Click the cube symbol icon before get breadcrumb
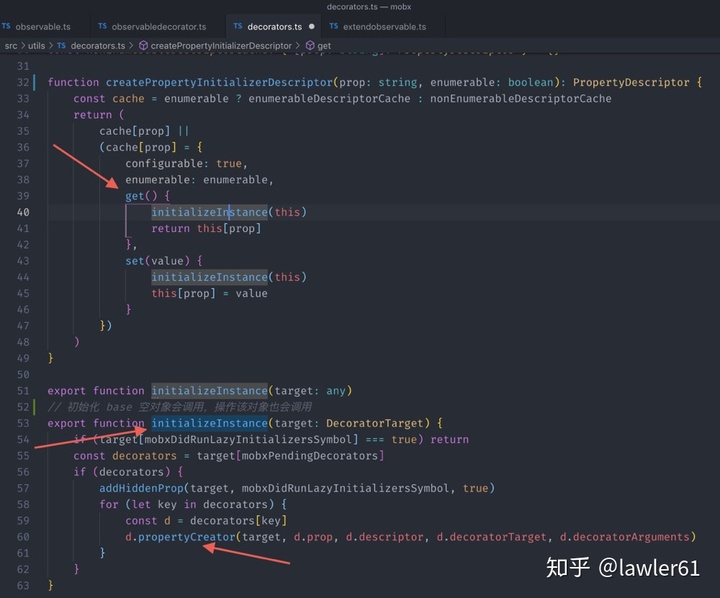The image size is (720, 598). [310, 46]
